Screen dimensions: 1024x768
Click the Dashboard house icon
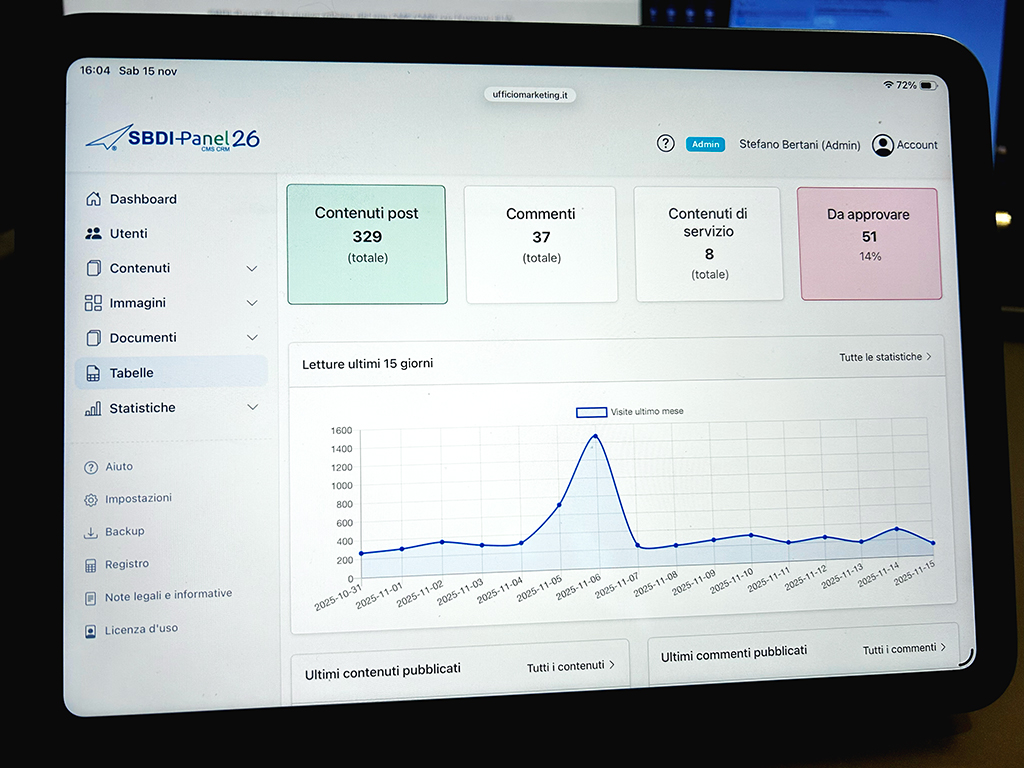pos(93,199)
